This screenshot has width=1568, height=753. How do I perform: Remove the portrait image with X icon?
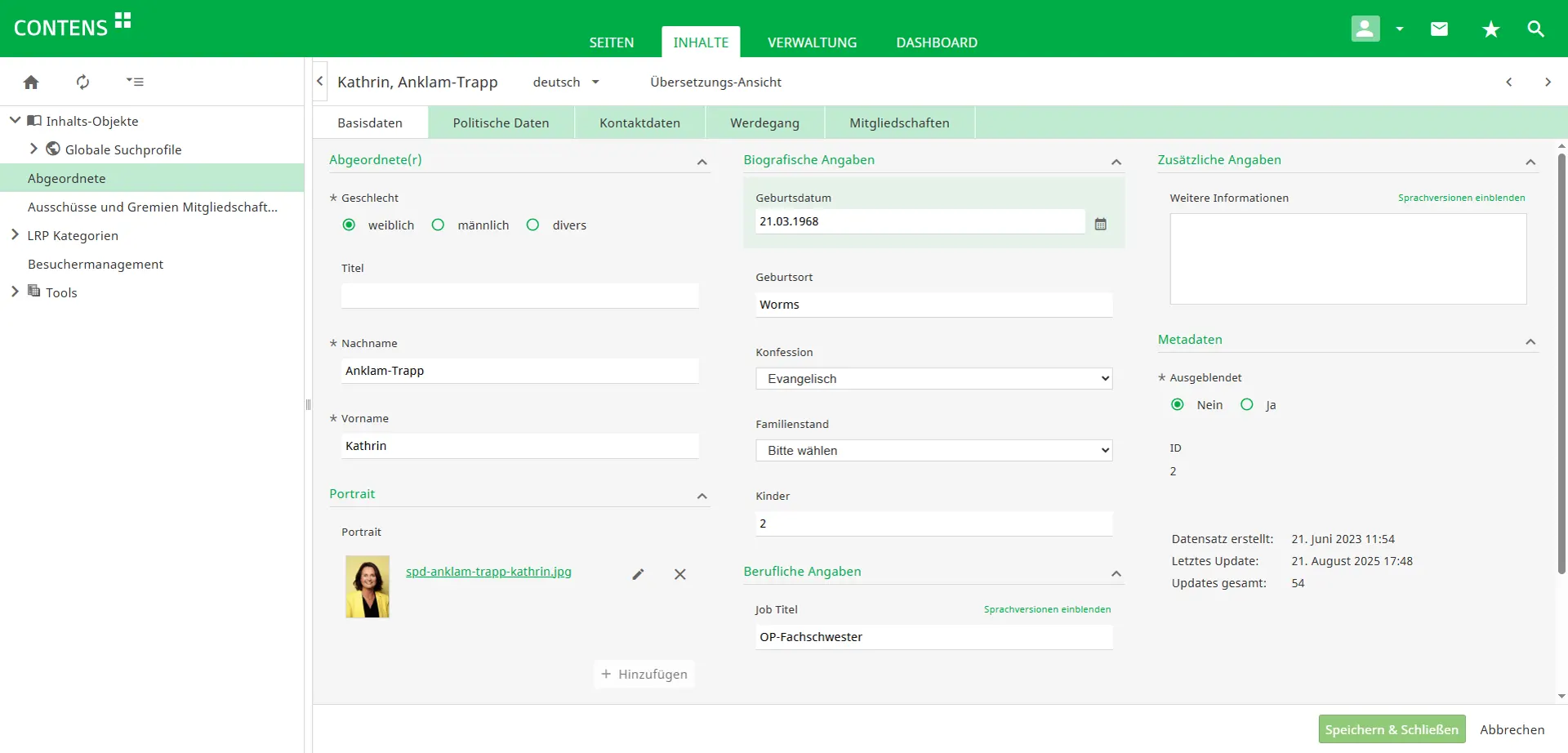pos(679,574)
